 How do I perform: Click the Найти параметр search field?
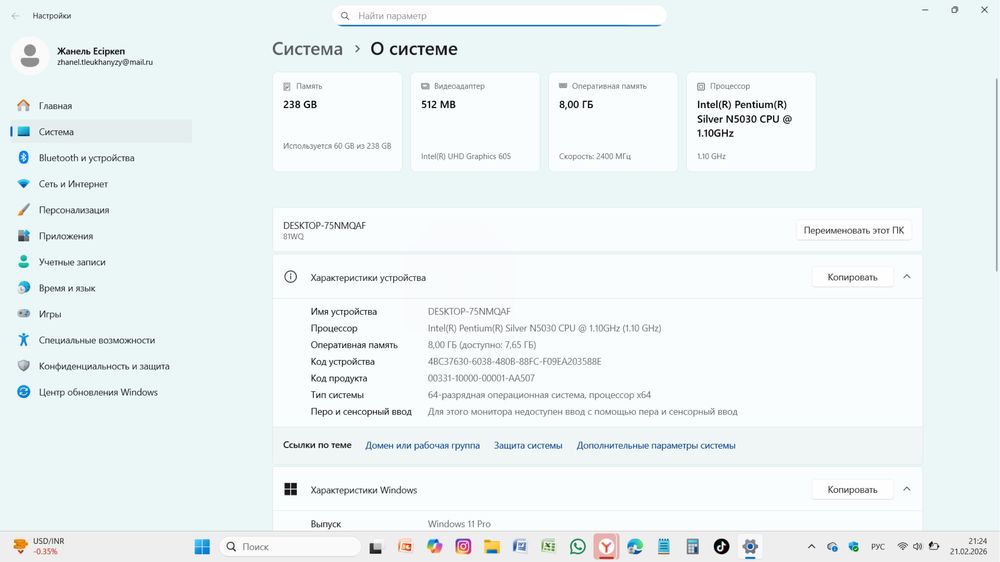[499, 15]
